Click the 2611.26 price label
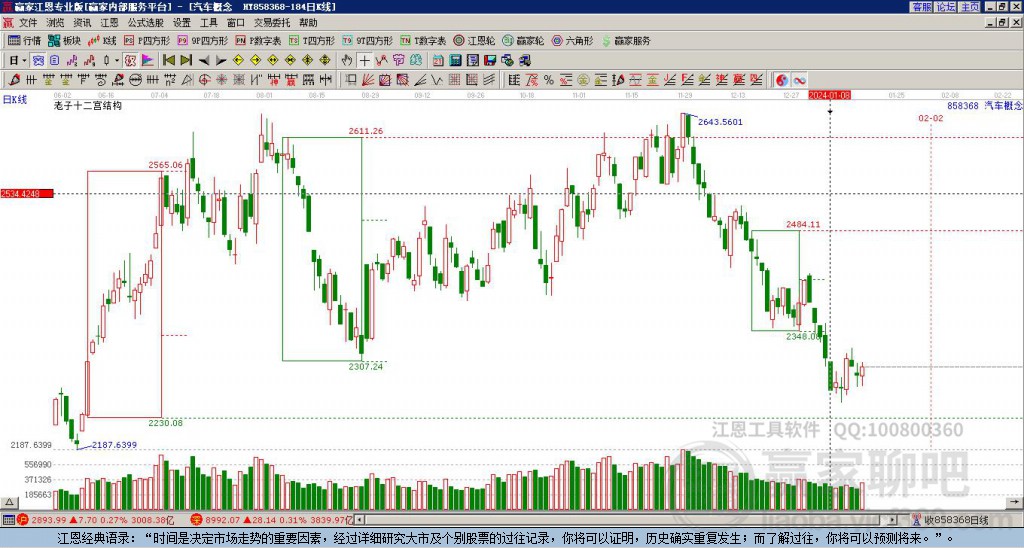The height and width of the screenshot is (548, 1024). (366, 131)
